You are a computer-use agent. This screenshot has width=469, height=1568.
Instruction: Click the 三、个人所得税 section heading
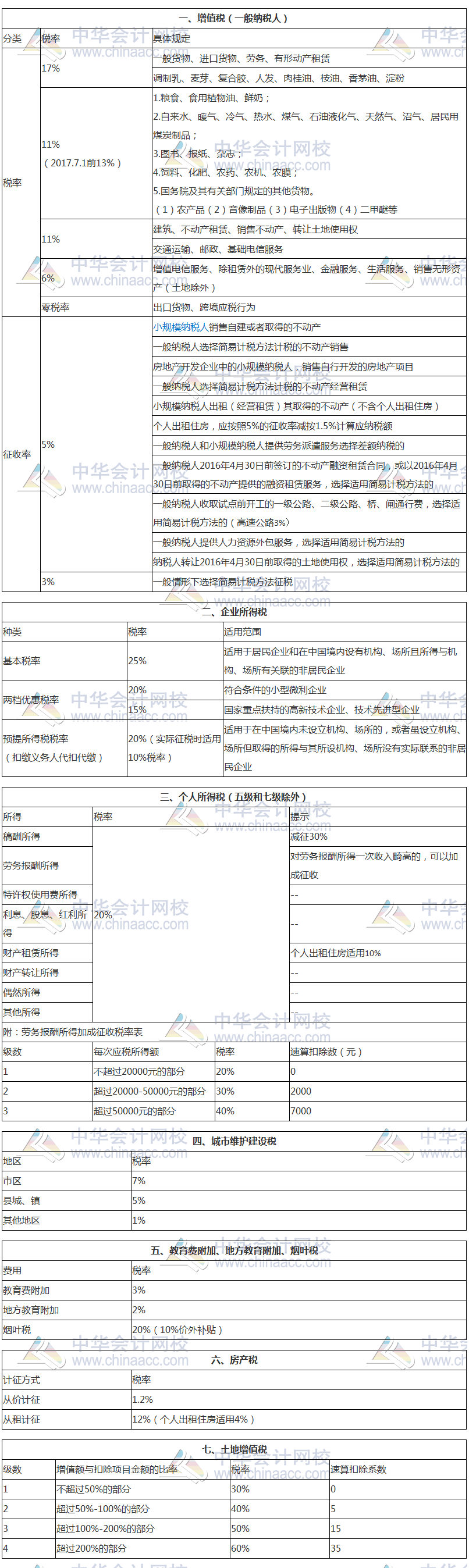[x=233, y=797]
